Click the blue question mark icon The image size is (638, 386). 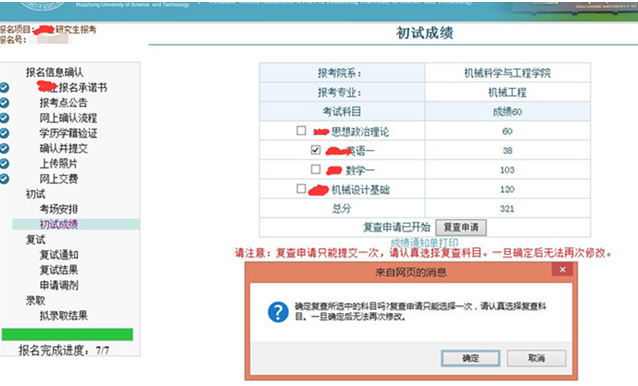click(x=278, y=312)
